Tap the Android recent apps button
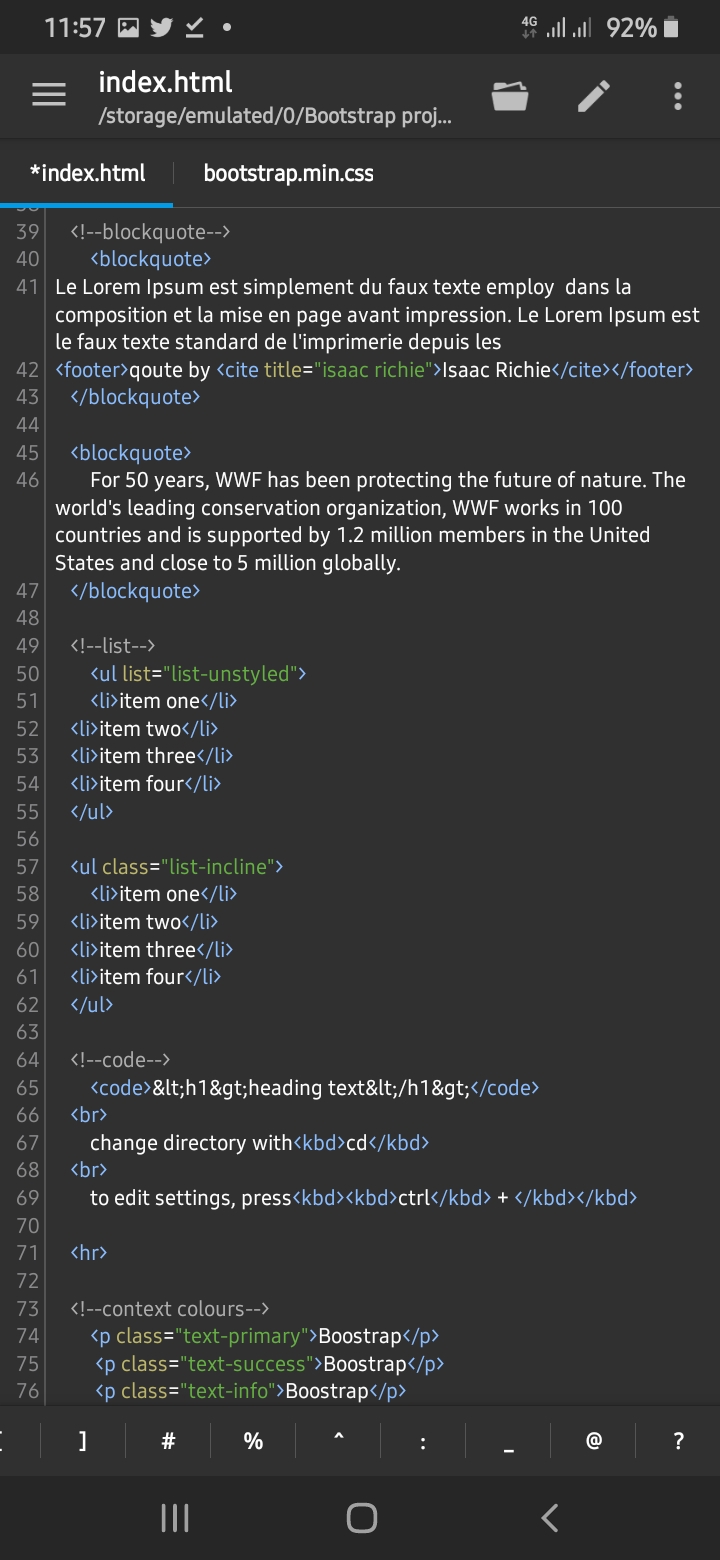720x1560 pixels. 175,1518
